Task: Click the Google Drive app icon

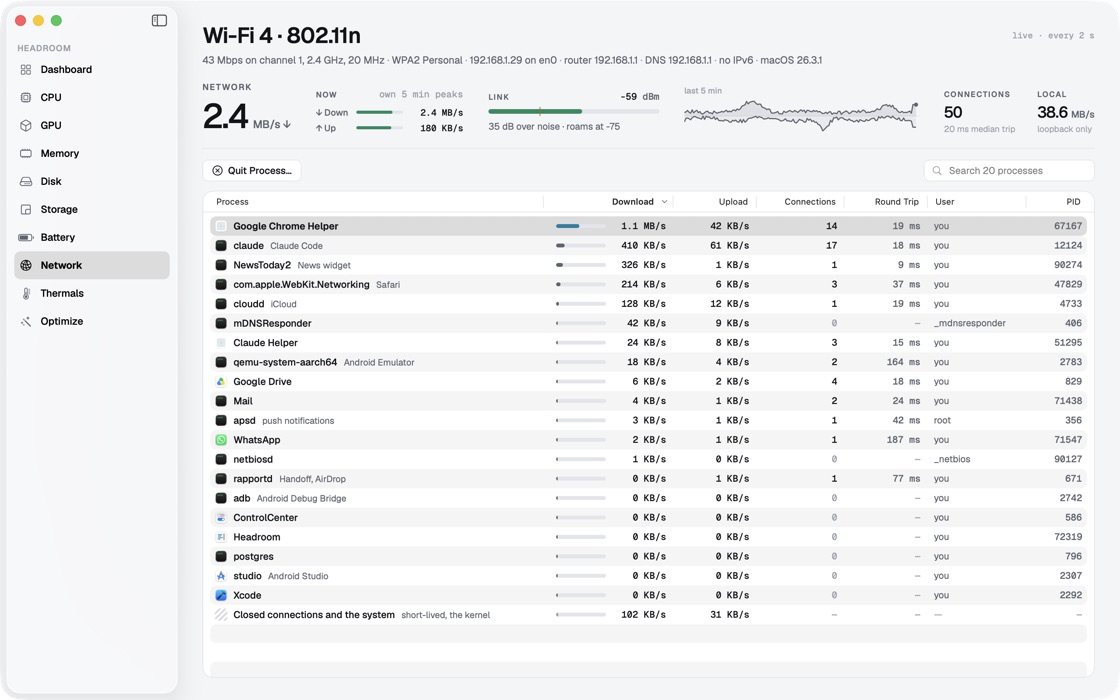Action: (221, 381)
